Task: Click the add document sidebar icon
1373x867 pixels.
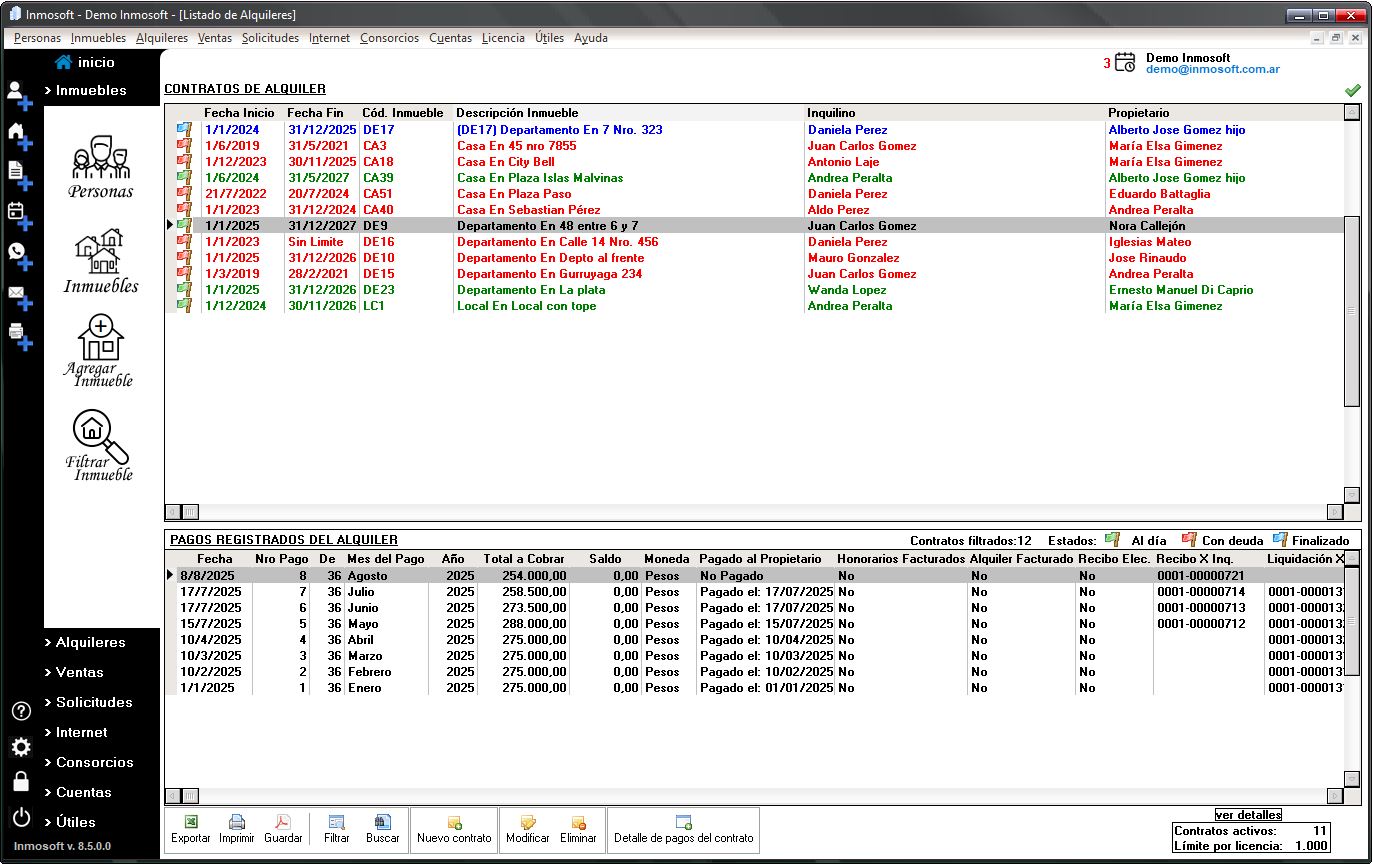Action: [20, 175]
